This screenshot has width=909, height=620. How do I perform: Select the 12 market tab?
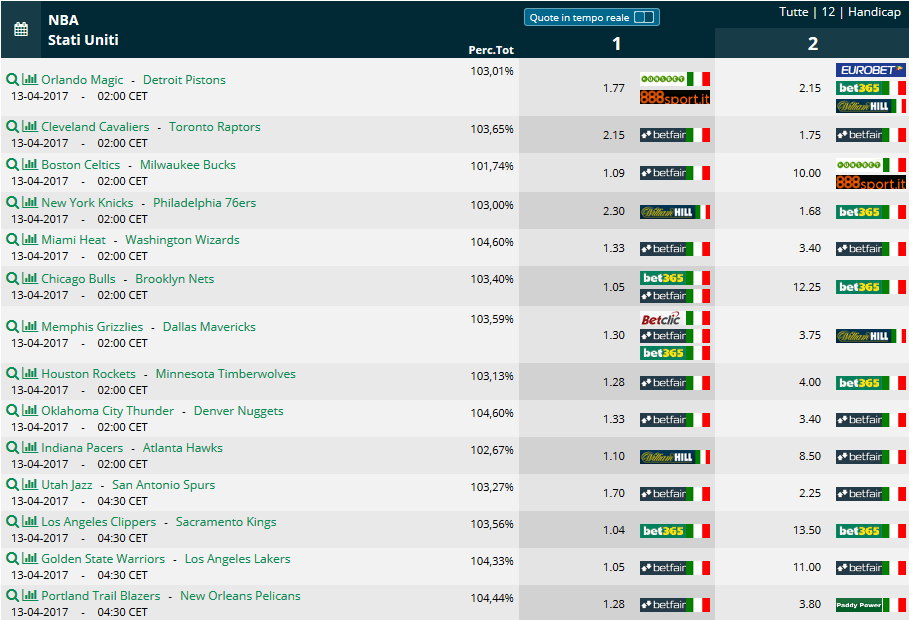pos(828,12)
